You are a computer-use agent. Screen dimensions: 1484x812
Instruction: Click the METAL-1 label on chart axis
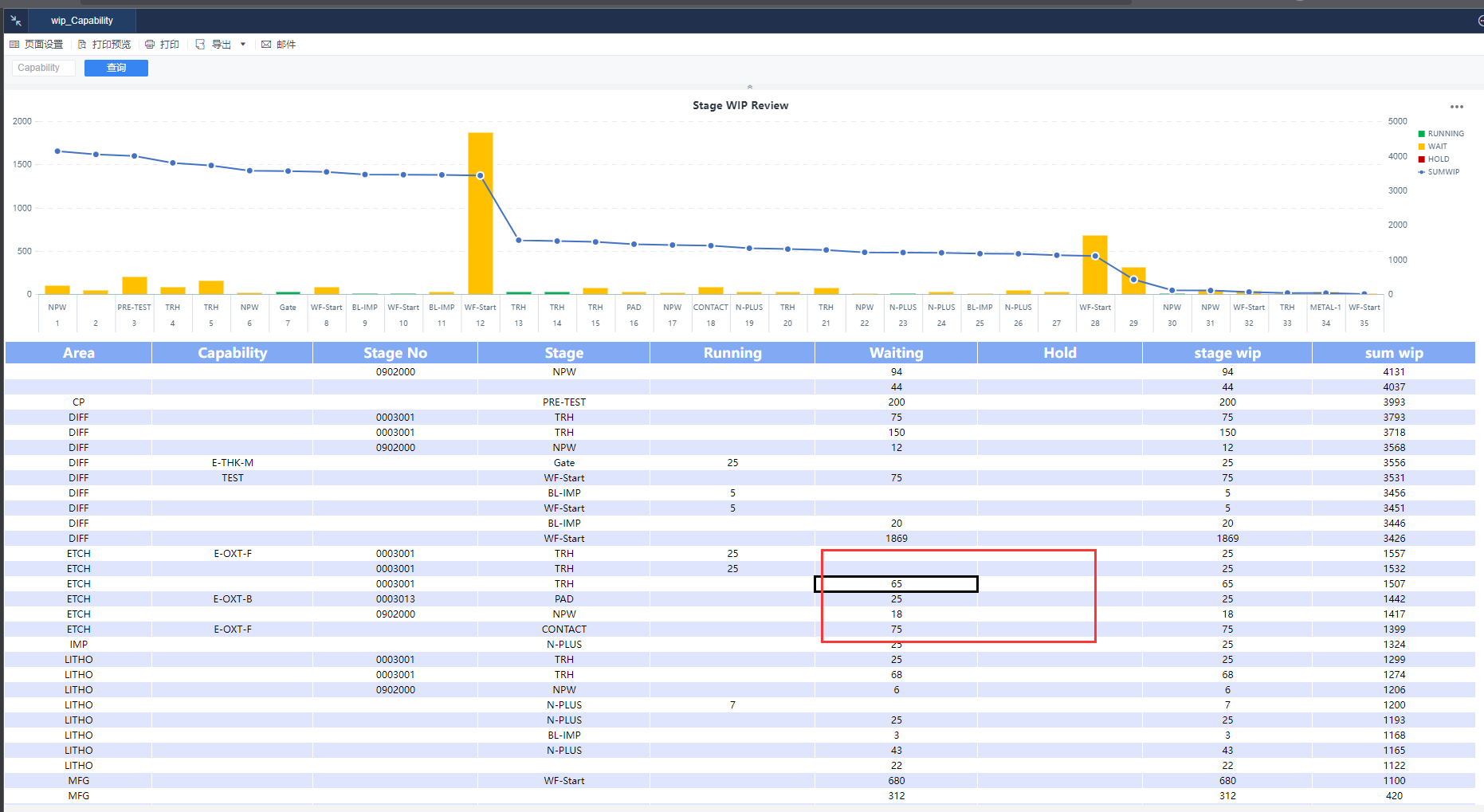coord(1325,308)
